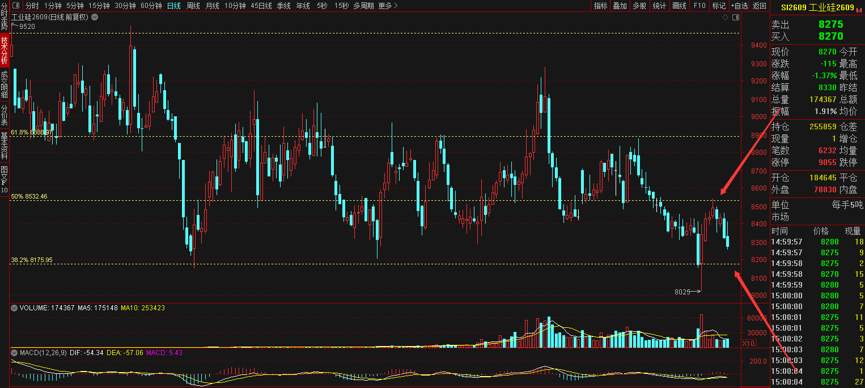Click the 笔数 value 6232
This screenshot has height=388, width=865.
point(827,150)
